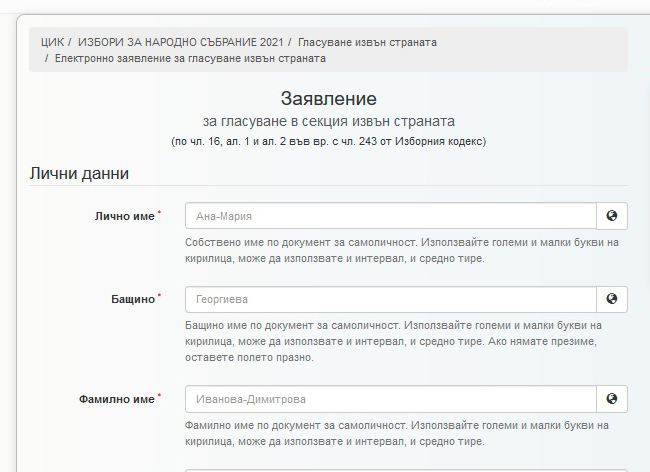This screenshot has height=472, width=650.
Task: Click the Фамилно име field label
Action: (116, 399)
